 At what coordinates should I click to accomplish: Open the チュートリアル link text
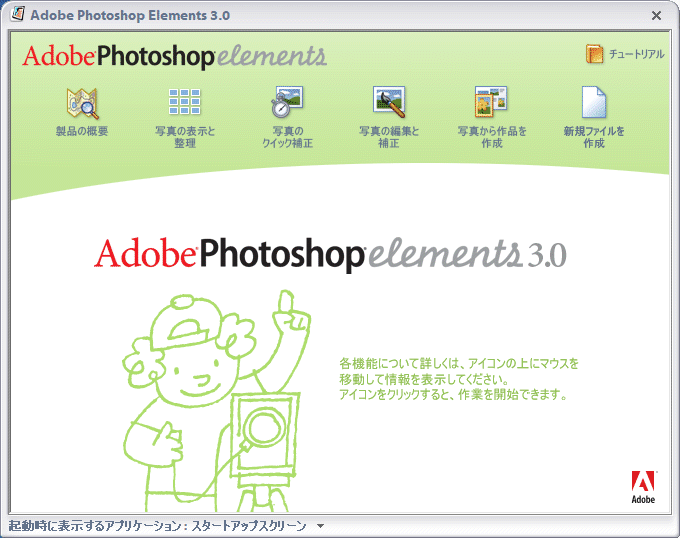[637, 54]
